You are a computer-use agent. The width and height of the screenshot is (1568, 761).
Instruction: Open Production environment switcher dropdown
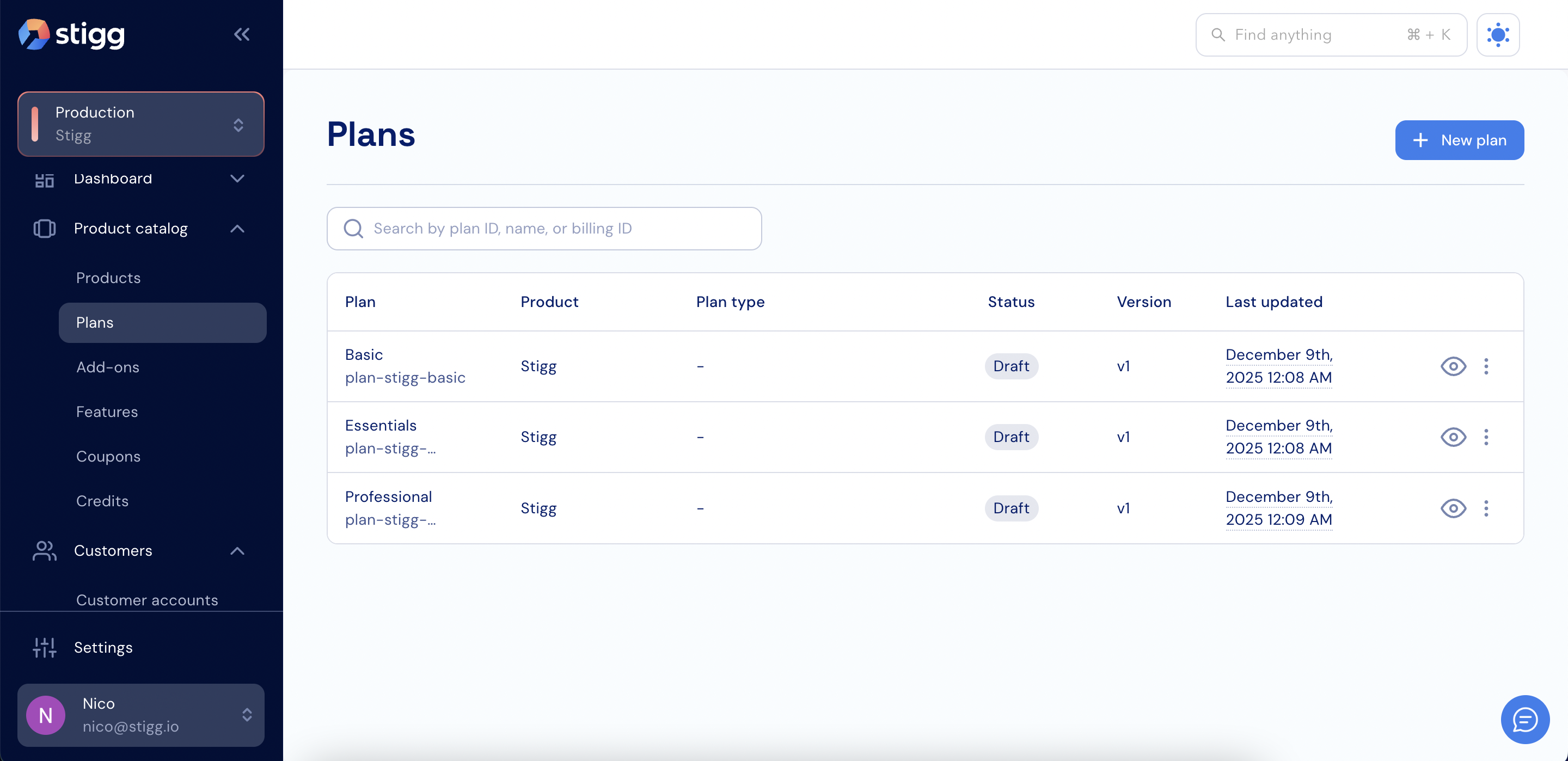click(x=140, y=124)
